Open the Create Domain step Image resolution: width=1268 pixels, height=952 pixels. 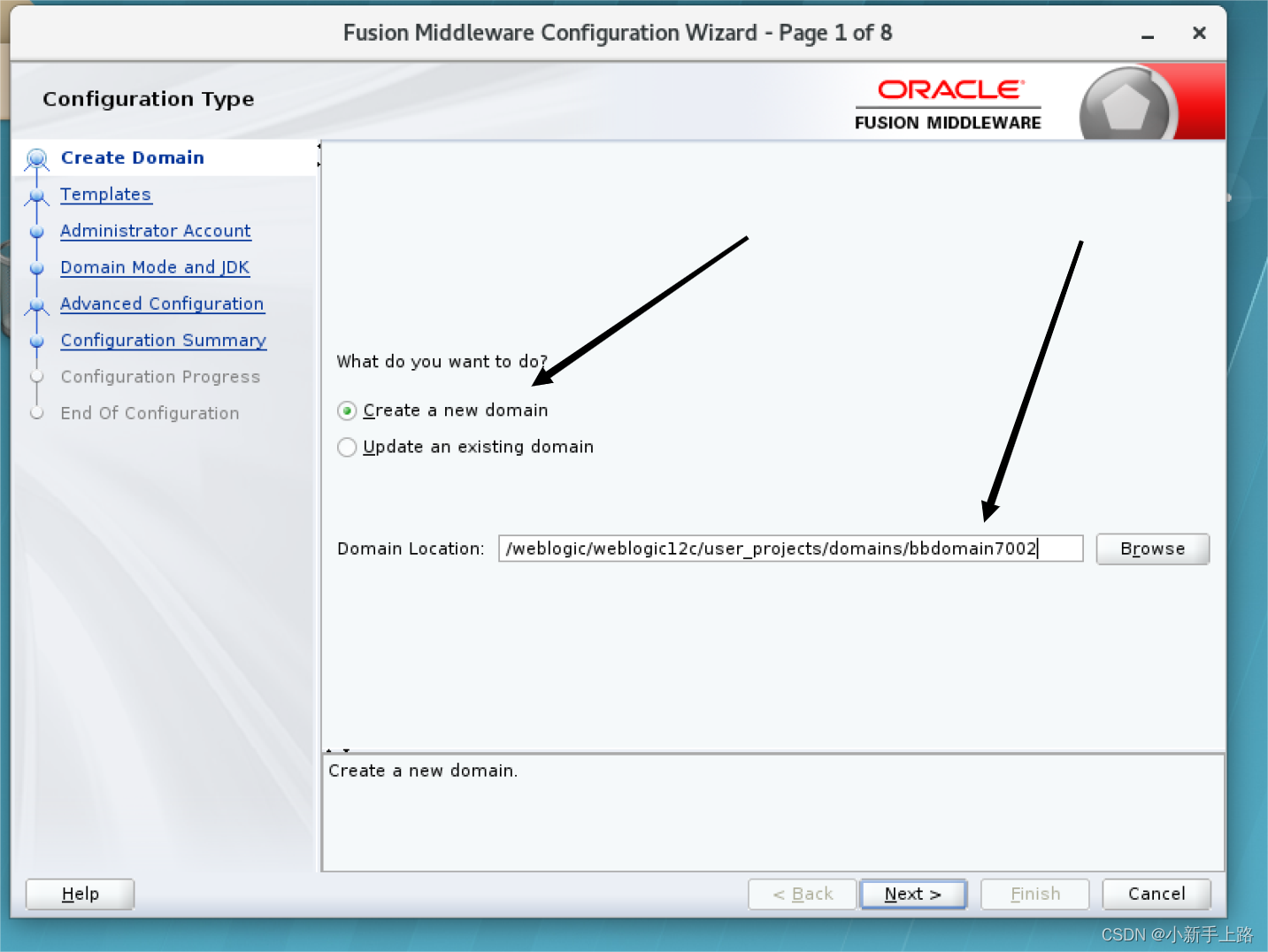click(133, 157)
